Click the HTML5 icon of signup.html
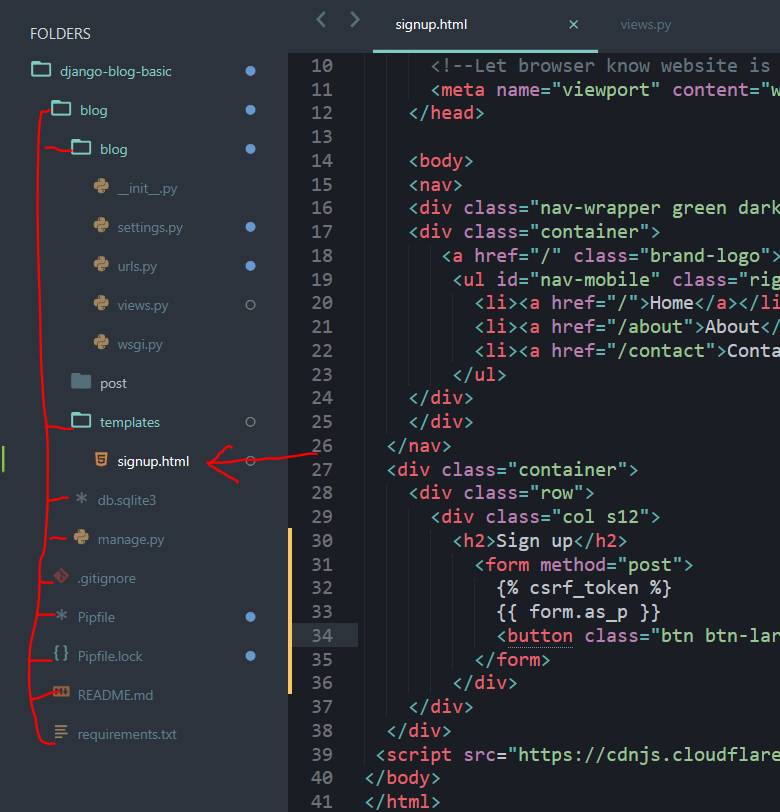The image size is (780, 812). [101, 460]
